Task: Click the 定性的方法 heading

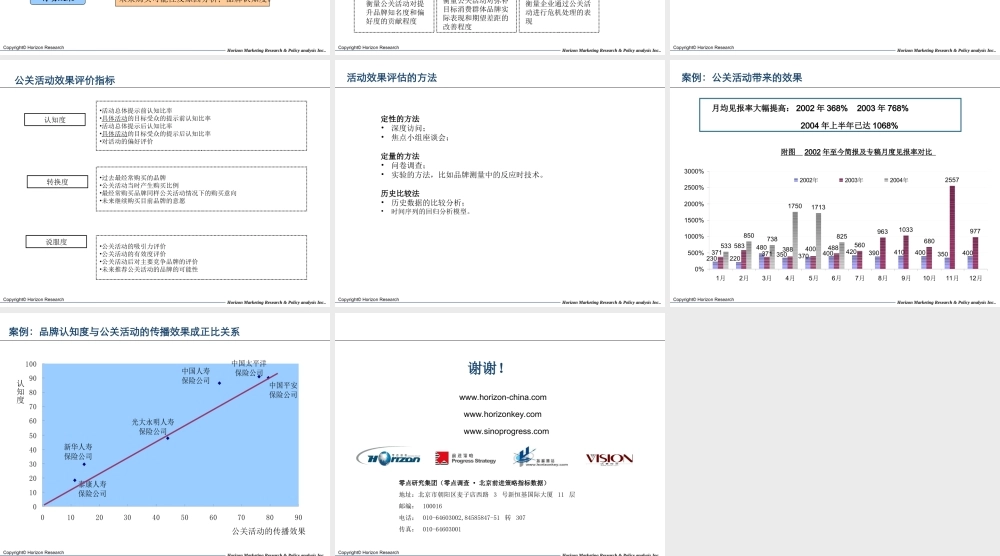Action: [x=400, y=119]
